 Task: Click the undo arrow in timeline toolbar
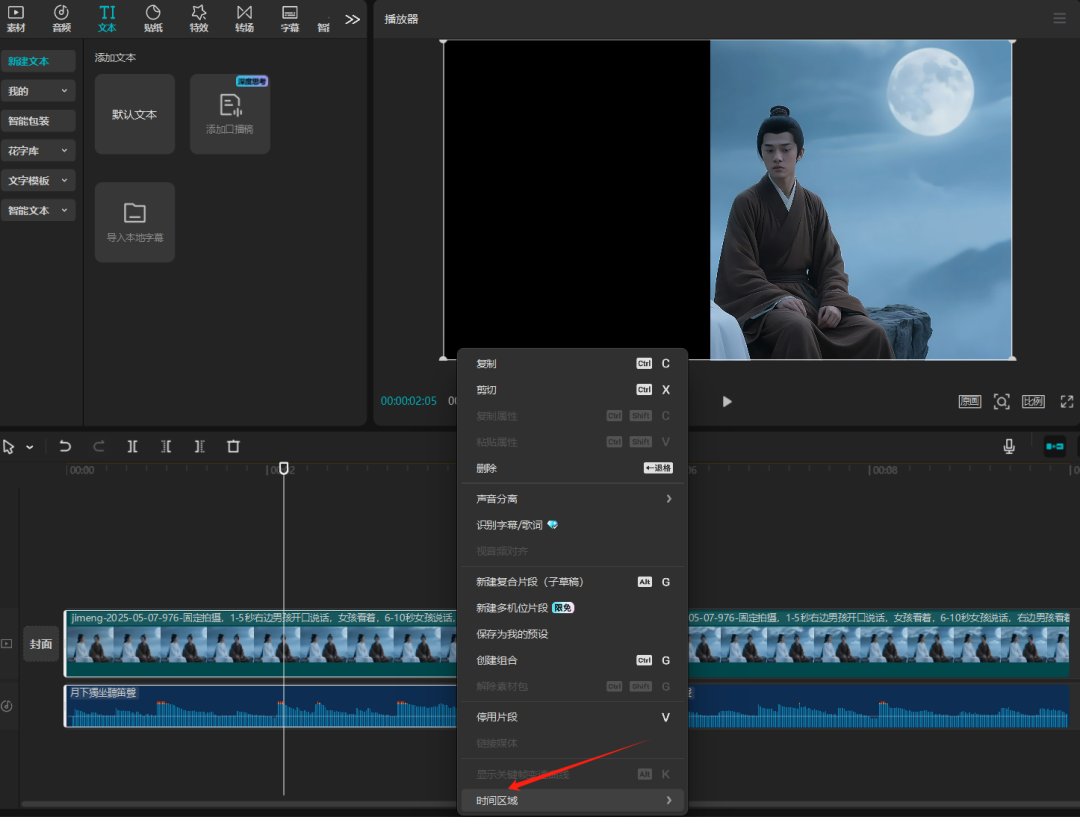click(65, 447)
